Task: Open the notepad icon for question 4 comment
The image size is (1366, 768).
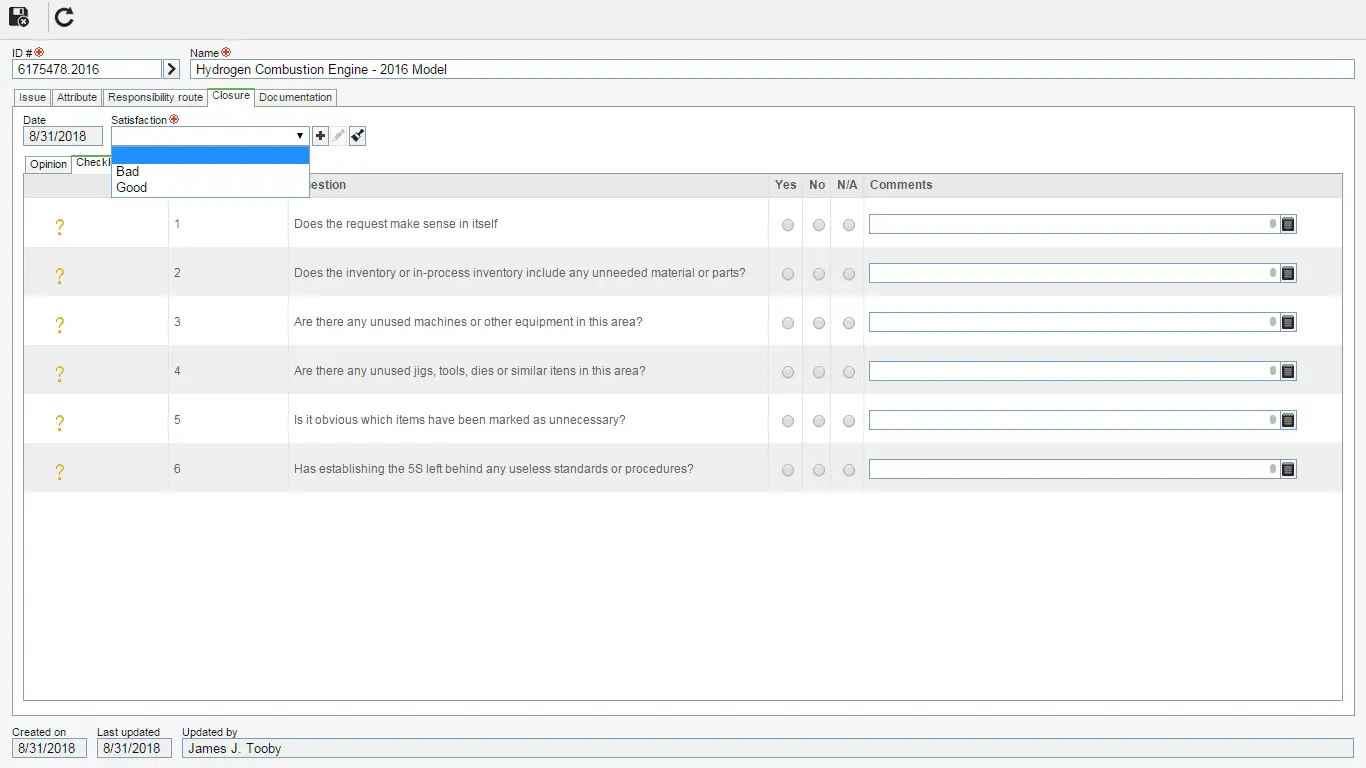Action: [1288, 371]
